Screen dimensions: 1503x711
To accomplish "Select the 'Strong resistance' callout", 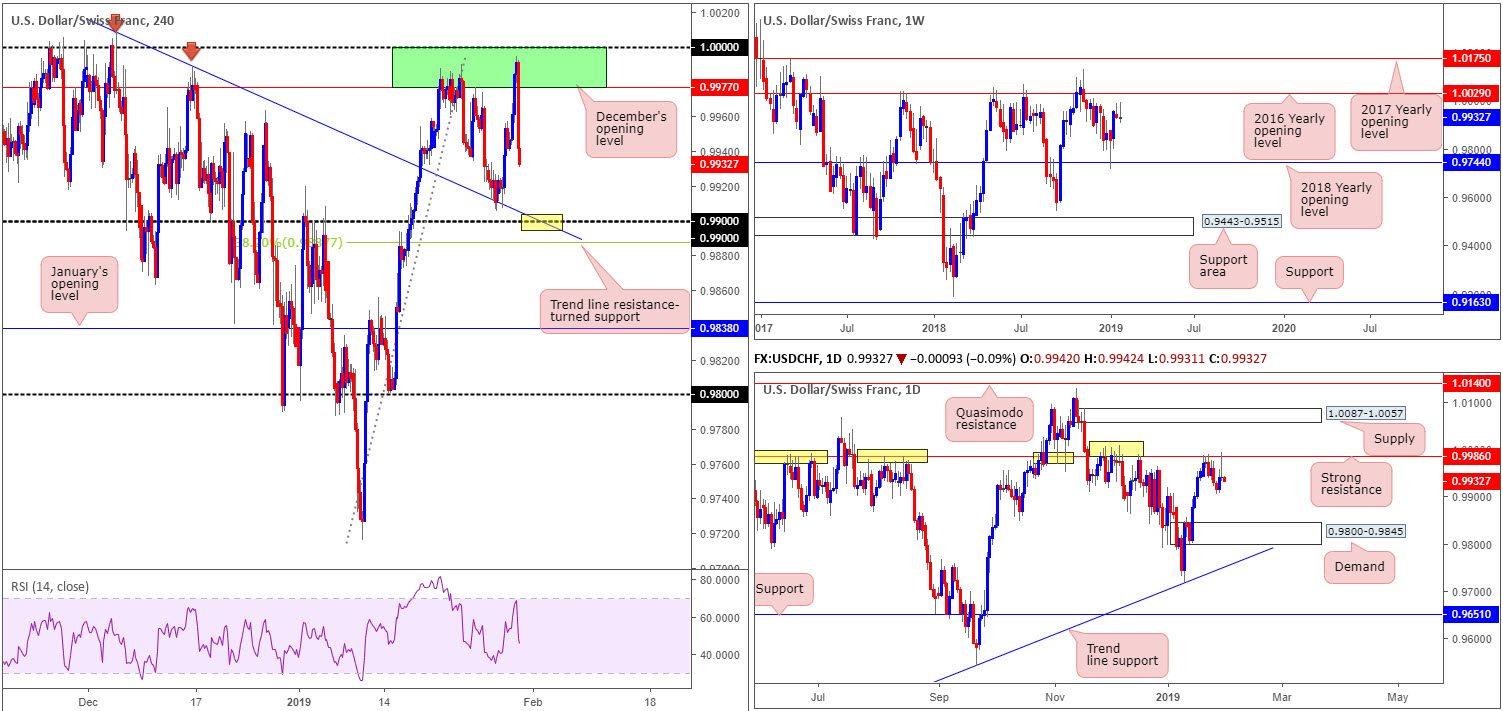I will pos(1350,482).
